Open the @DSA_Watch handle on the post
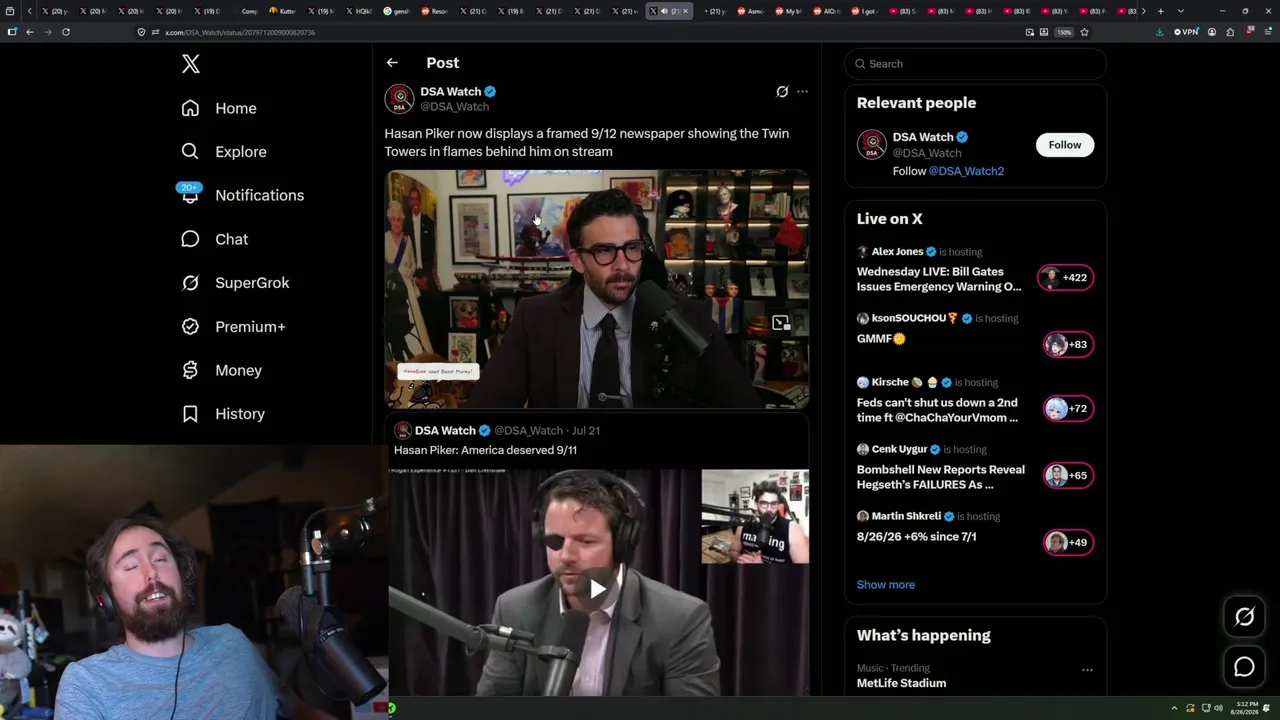The height and width of the screenshot is (720, 1280). pyautogui.click(x=454, y=107)
